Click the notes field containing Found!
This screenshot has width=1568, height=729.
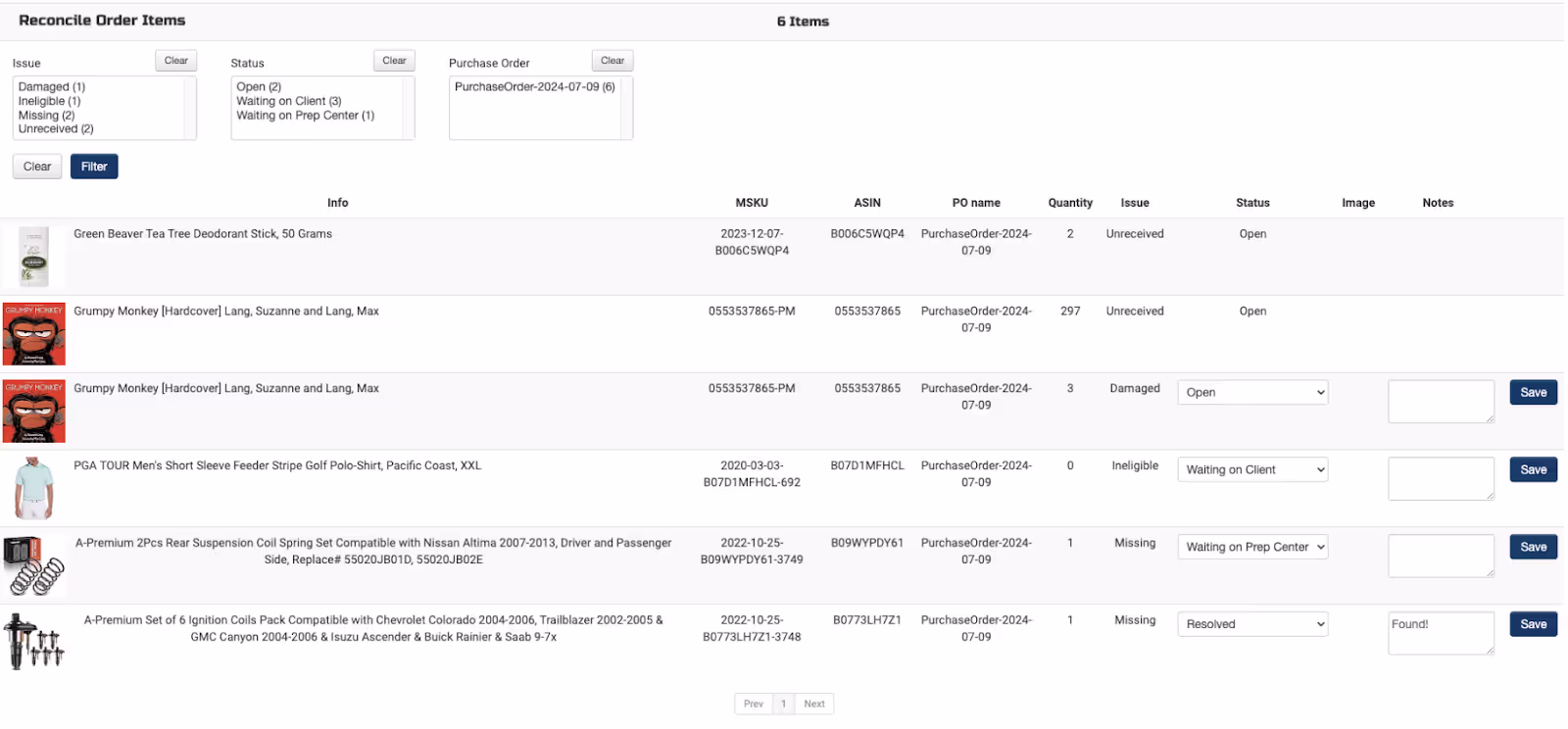[x=1441, y=634]
